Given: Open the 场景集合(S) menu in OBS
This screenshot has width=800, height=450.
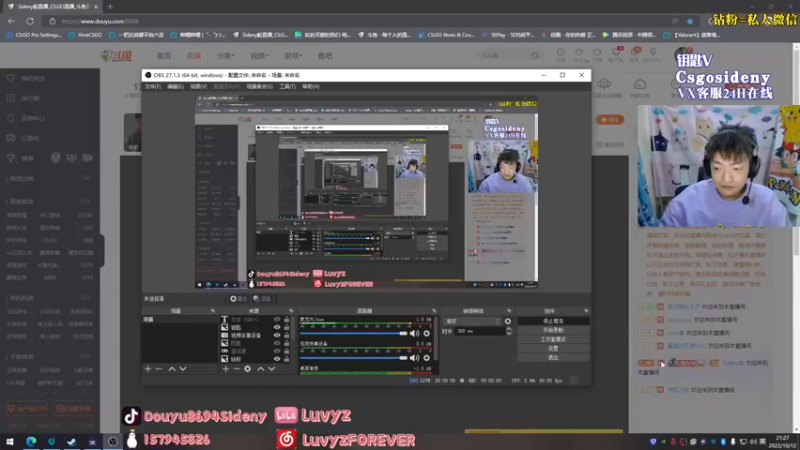Looking at the screenshot, I should tap(259, 87).
